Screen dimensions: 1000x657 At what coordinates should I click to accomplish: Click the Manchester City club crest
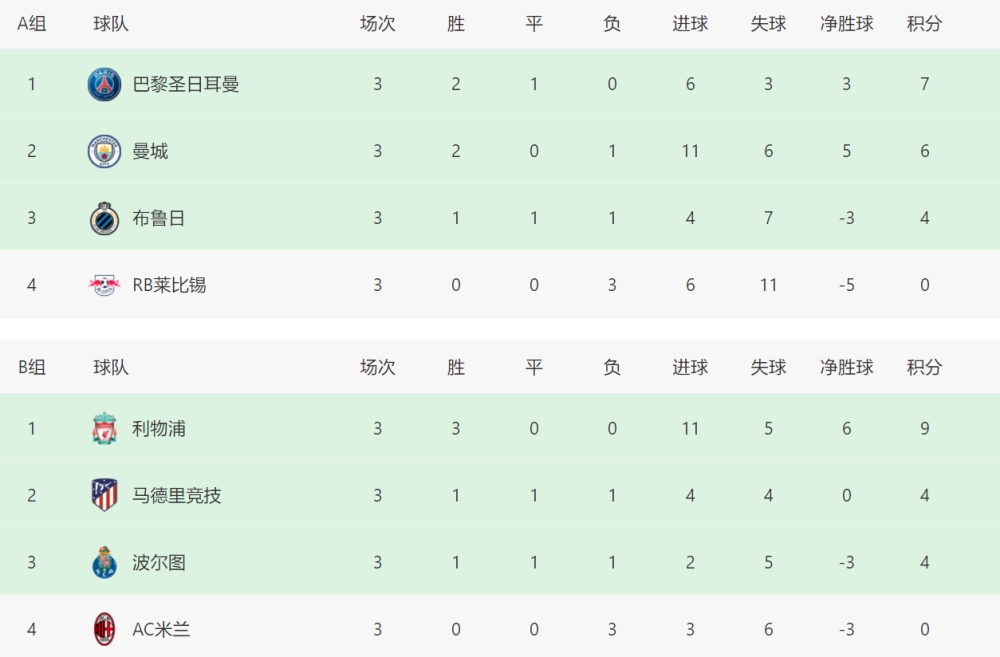click(x=104, y=151)
